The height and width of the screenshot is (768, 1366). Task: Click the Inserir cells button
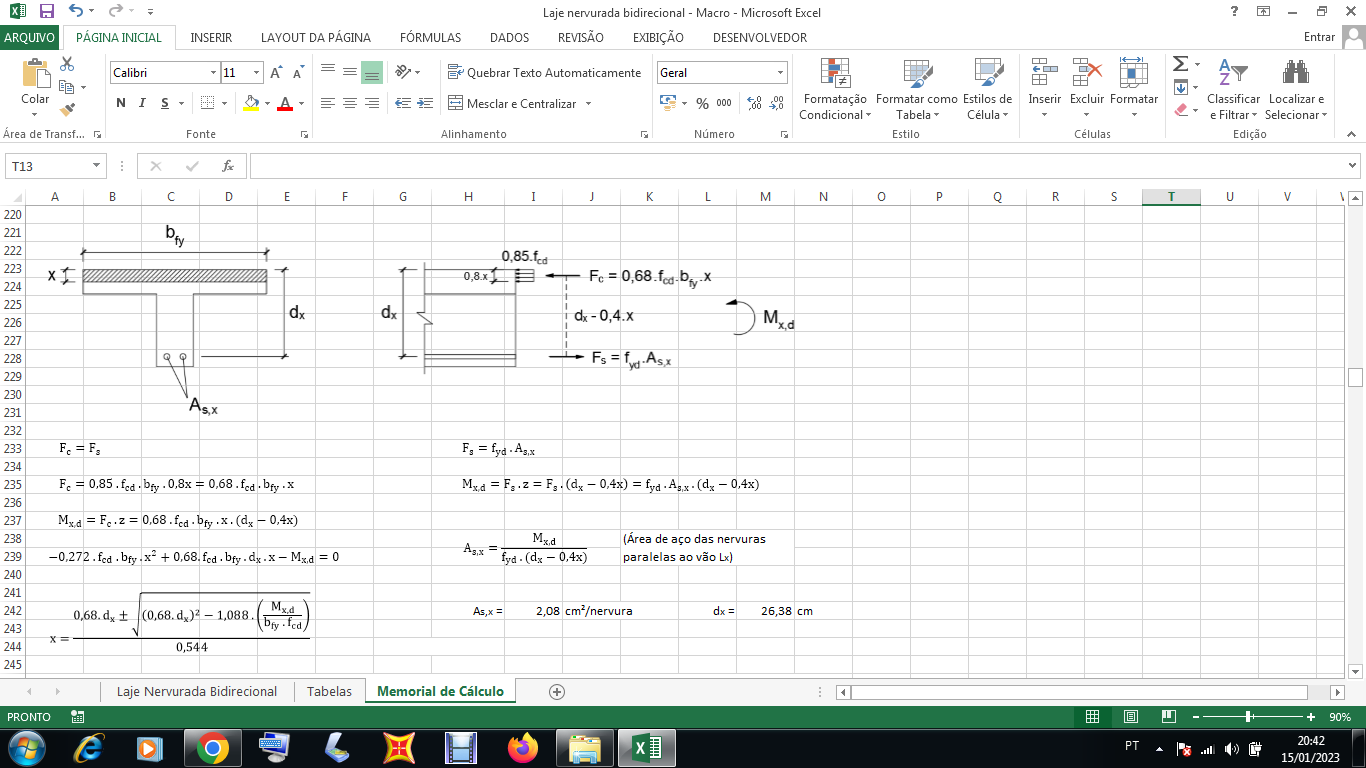tap(1045, 88)
